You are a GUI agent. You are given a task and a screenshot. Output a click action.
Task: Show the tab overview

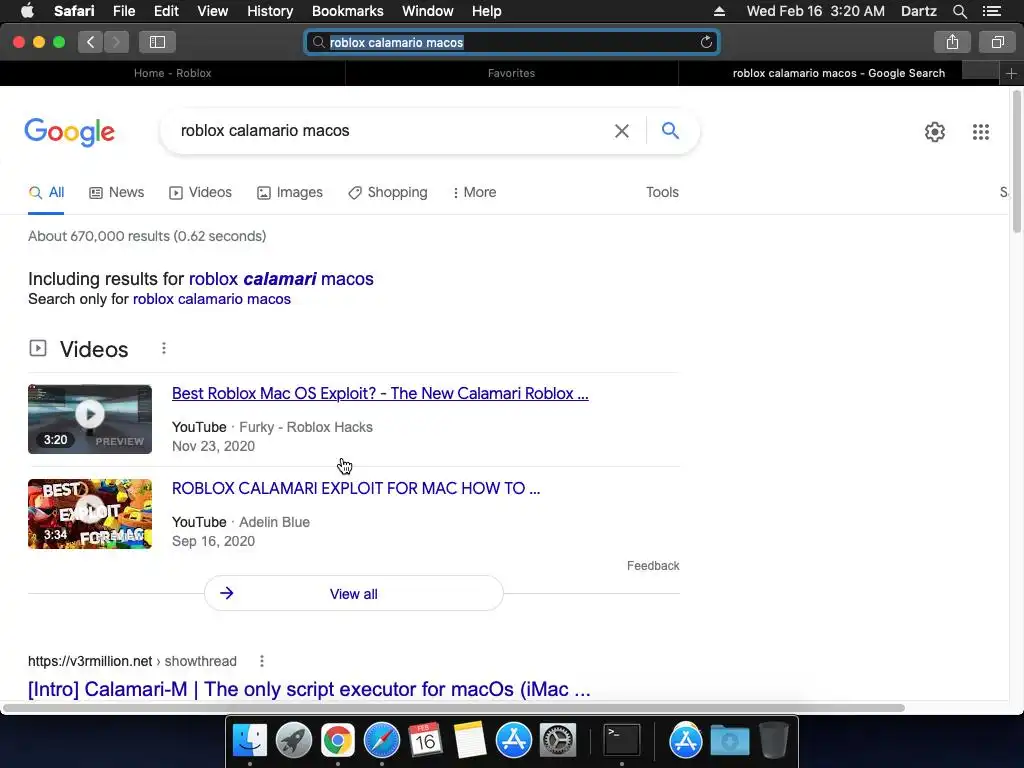997,42
